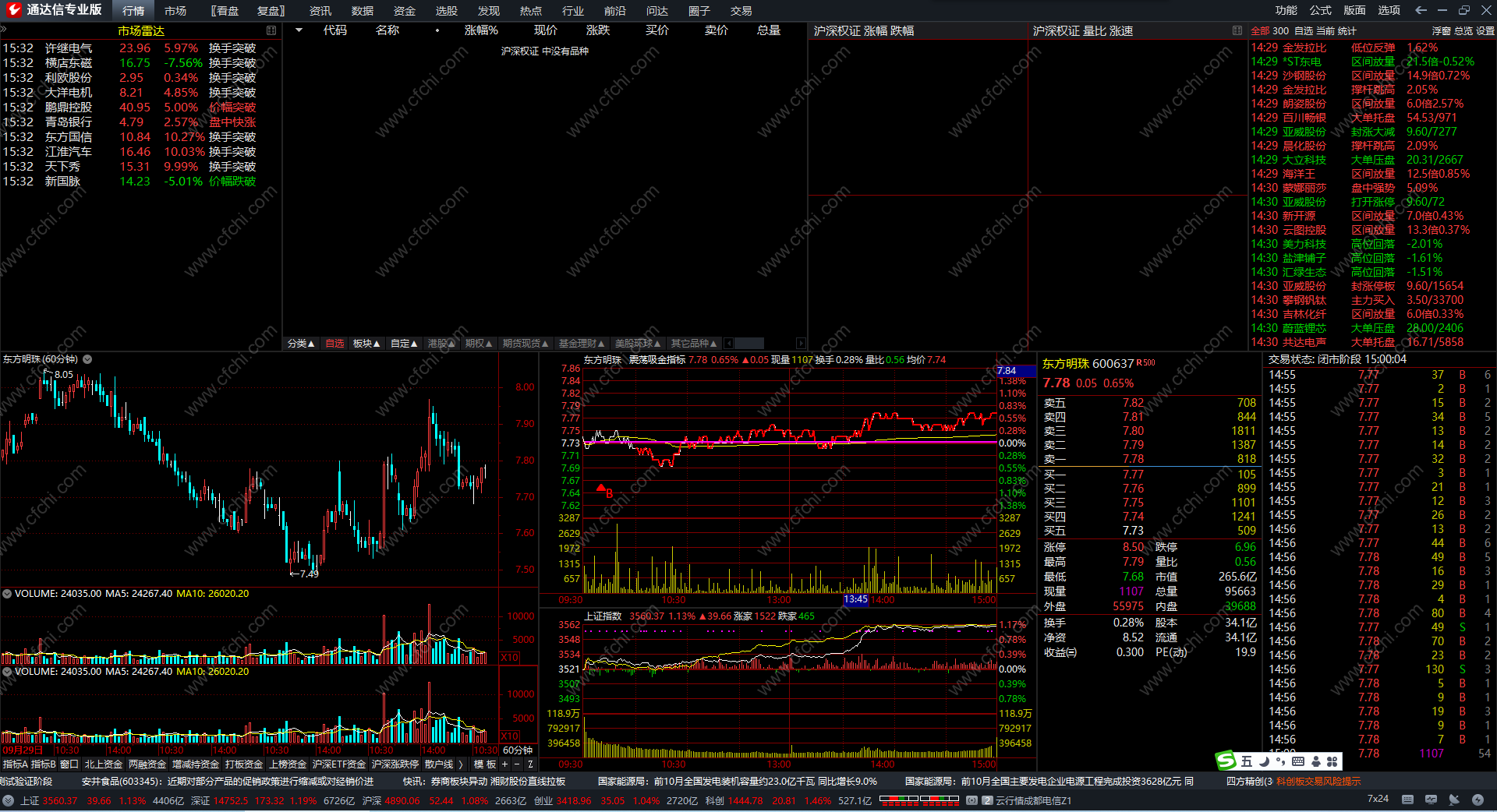Select the 当前 radar filter

point(1325,31)
